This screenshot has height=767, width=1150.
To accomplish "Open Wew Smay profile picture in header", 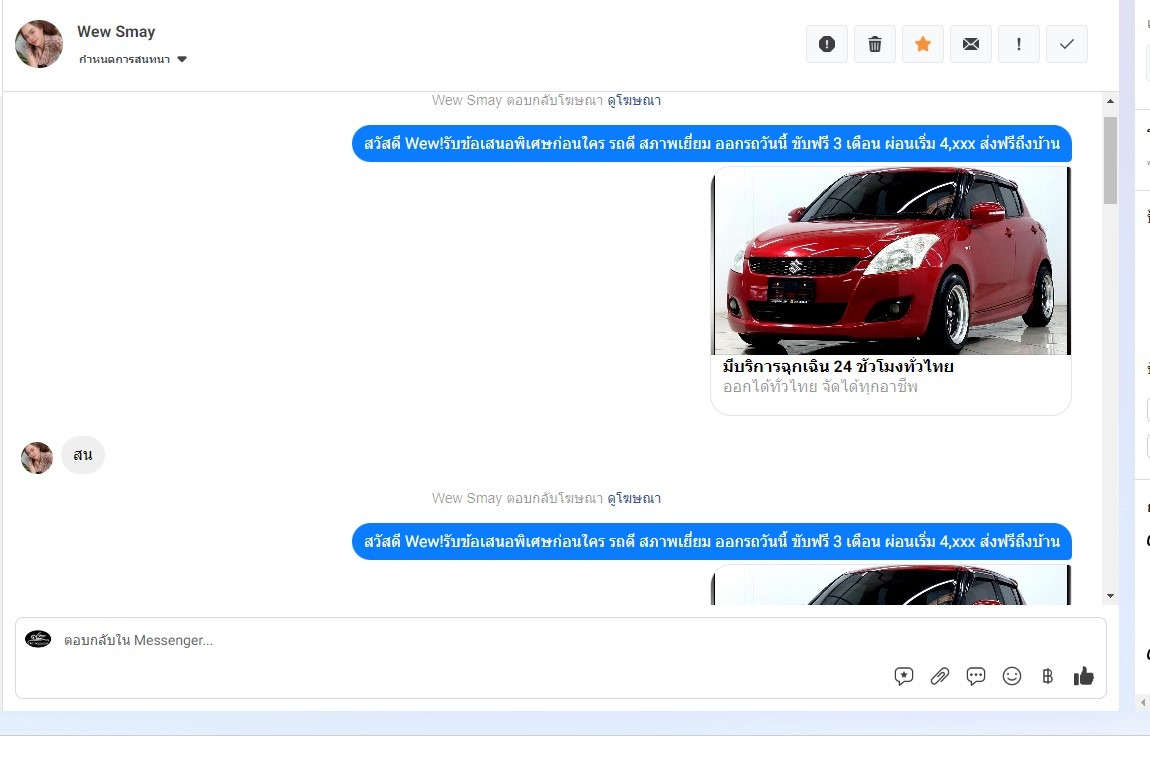I will click(x=39, y=44).
